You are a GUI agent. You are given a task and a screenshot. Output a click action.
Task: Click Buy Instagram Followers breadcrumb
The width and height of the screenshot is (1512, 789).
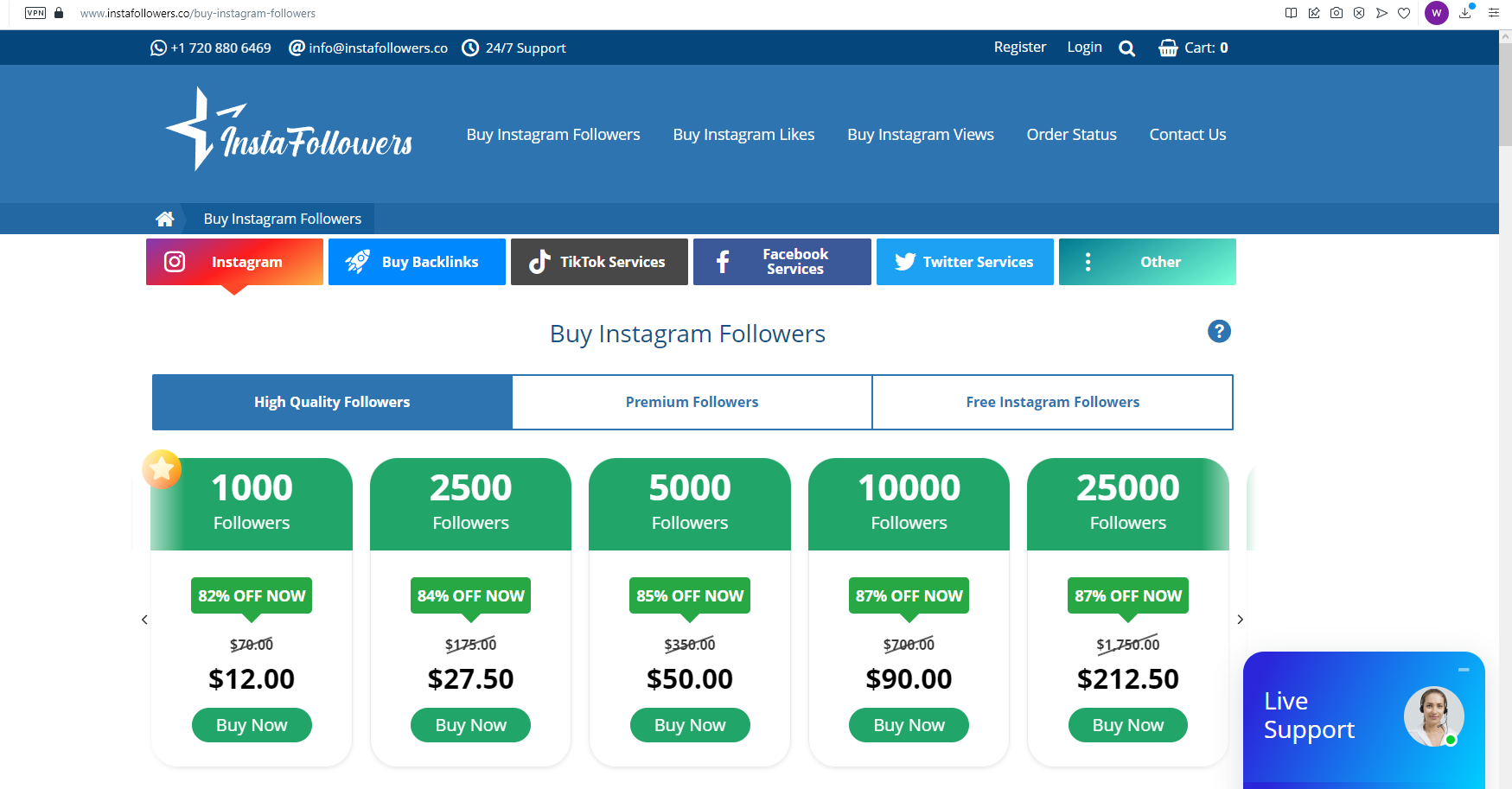coord(283,219)
